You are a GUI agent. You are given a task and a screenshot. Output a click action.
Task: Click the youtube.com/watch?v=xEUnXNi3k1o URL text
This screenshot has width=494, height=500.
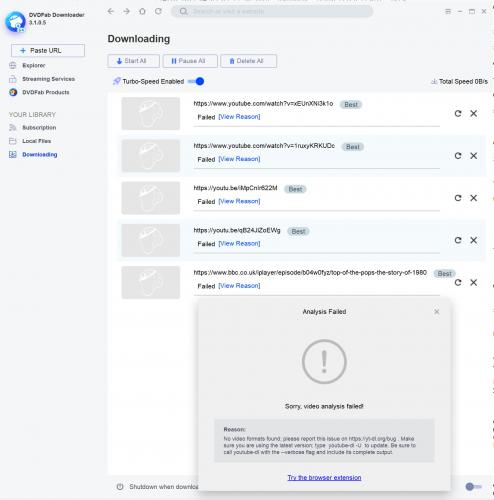(x=263, y=104)
